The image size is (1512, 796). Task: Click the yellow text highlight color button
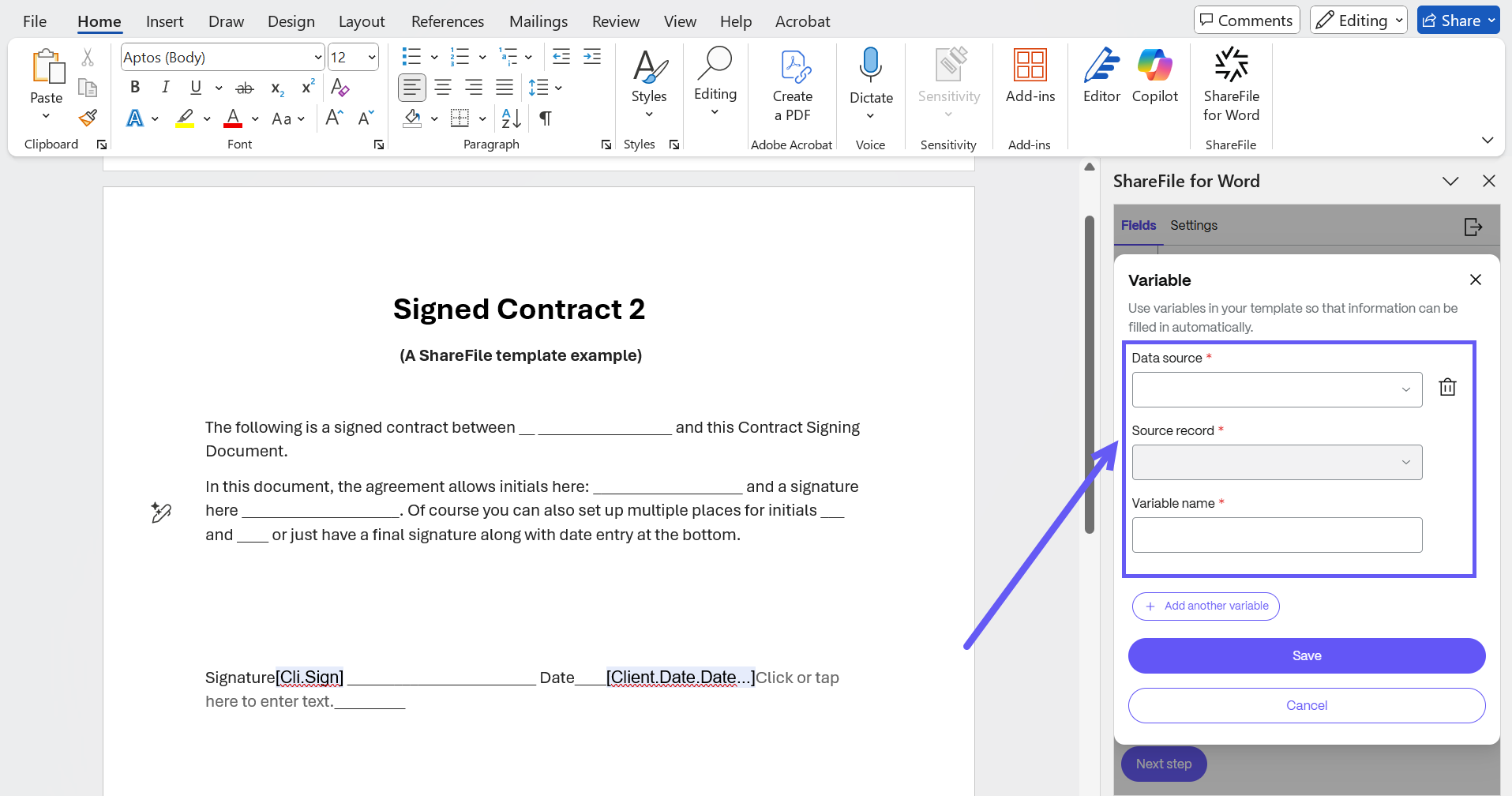[x=185, y=118]
